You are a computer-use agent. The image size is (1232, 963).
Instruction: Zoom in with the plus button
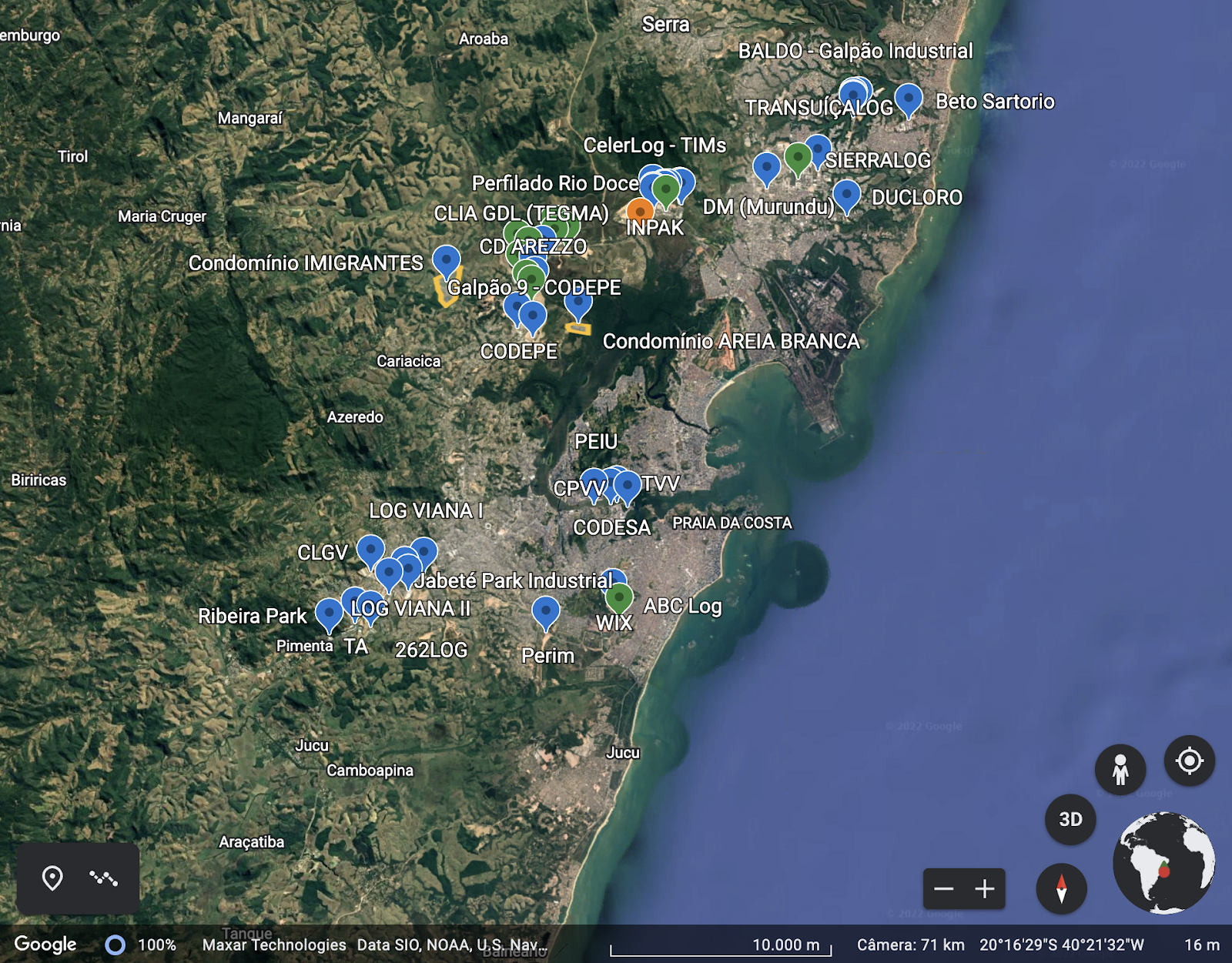985,889
